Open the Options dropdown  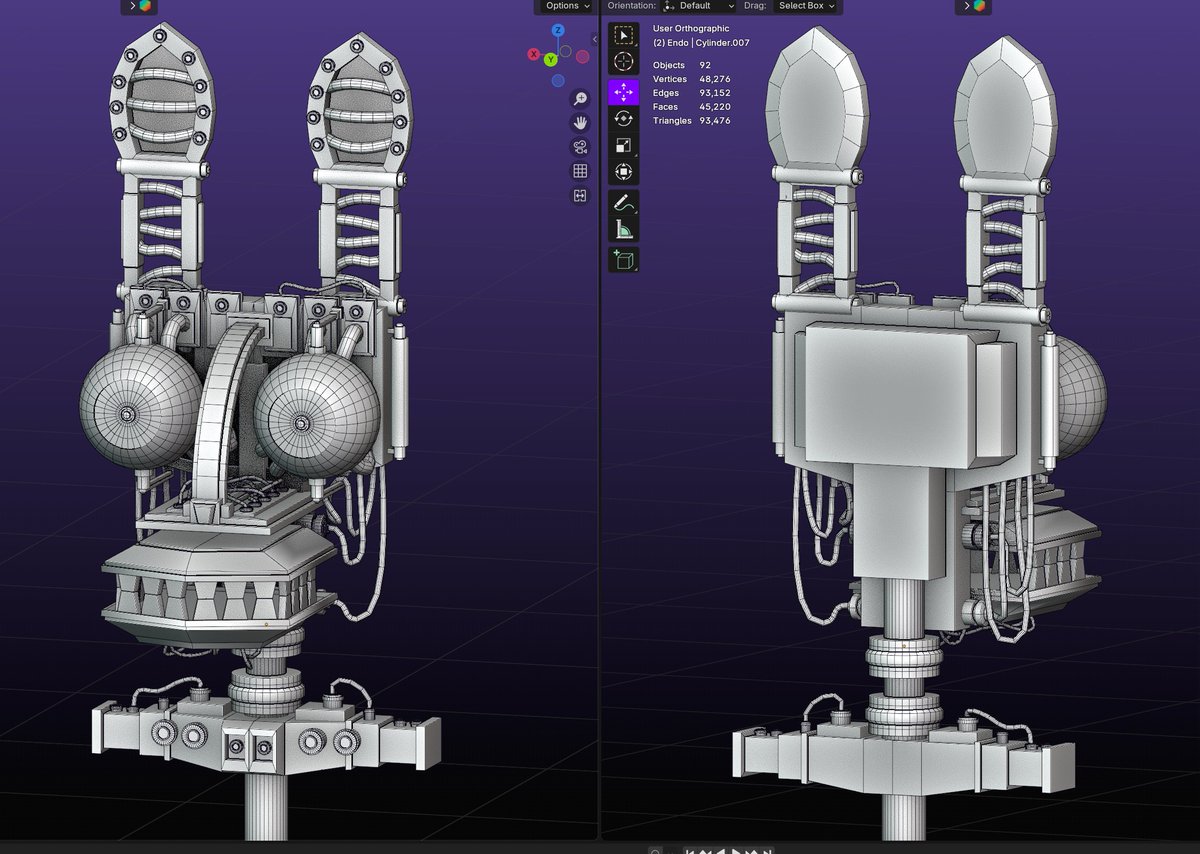(x=567, y=6)
